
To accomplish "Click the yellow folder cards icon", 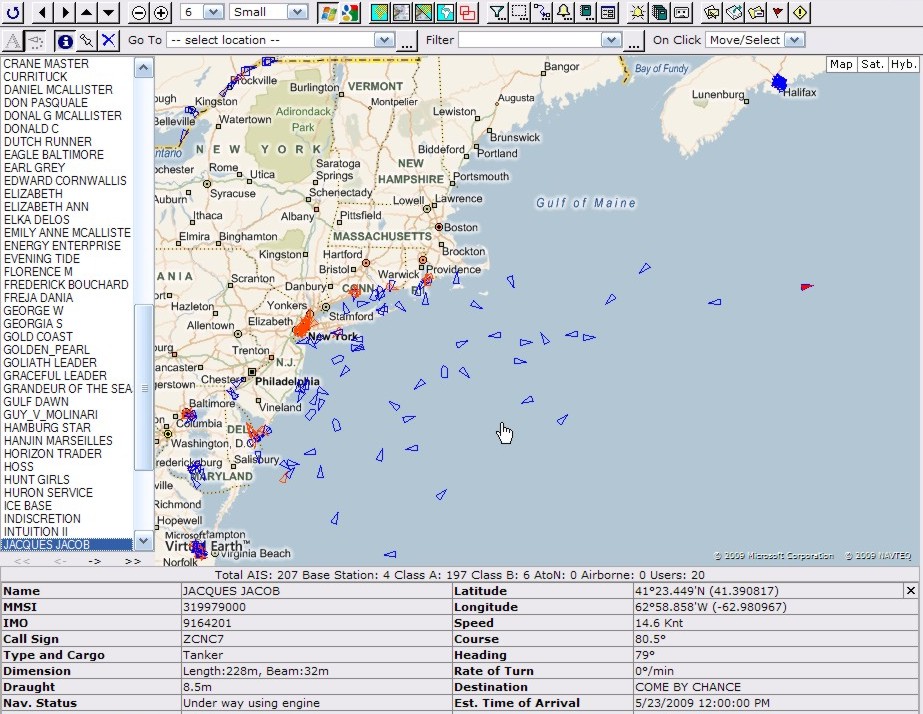I will (756, 12).
